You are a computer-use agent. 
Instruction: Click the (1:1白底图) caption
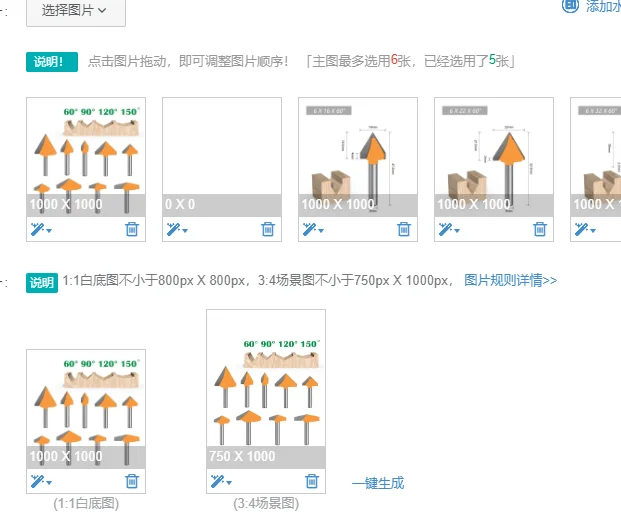(86, 503)
